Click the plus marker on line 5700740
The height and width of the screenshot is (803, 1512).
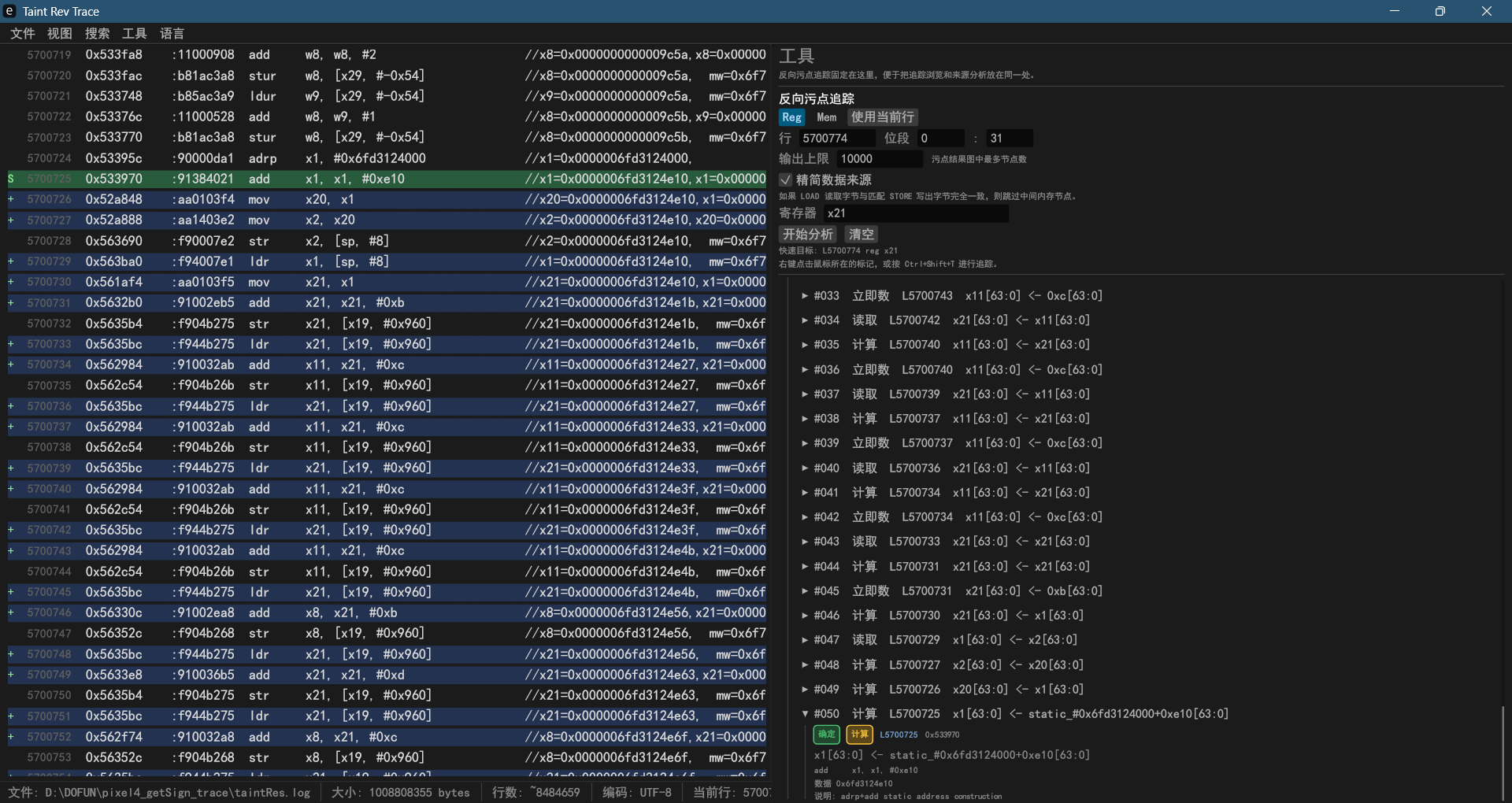(x=11, y=489)
